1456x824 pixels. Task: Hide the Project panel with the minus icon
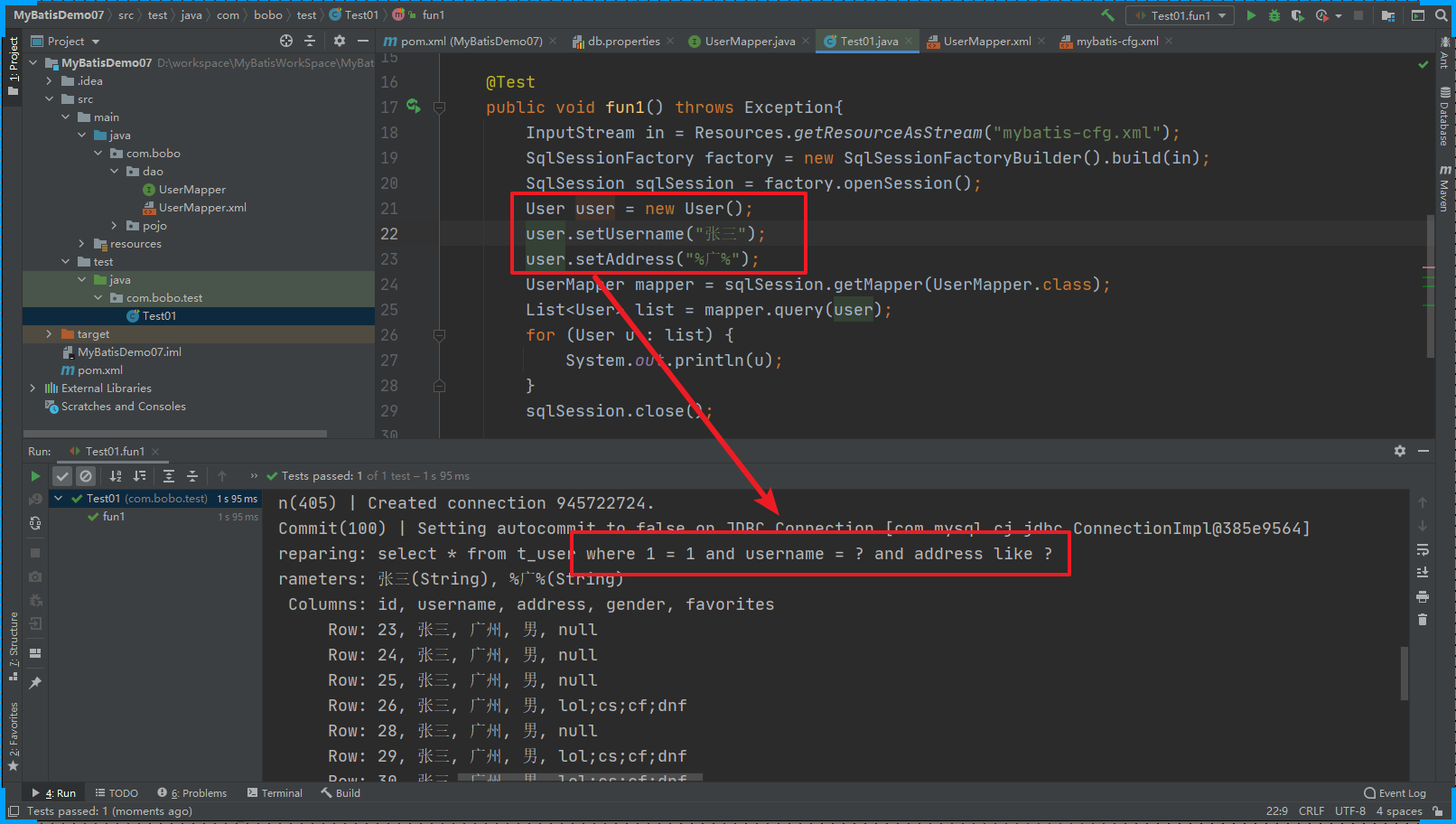(363, 41)
